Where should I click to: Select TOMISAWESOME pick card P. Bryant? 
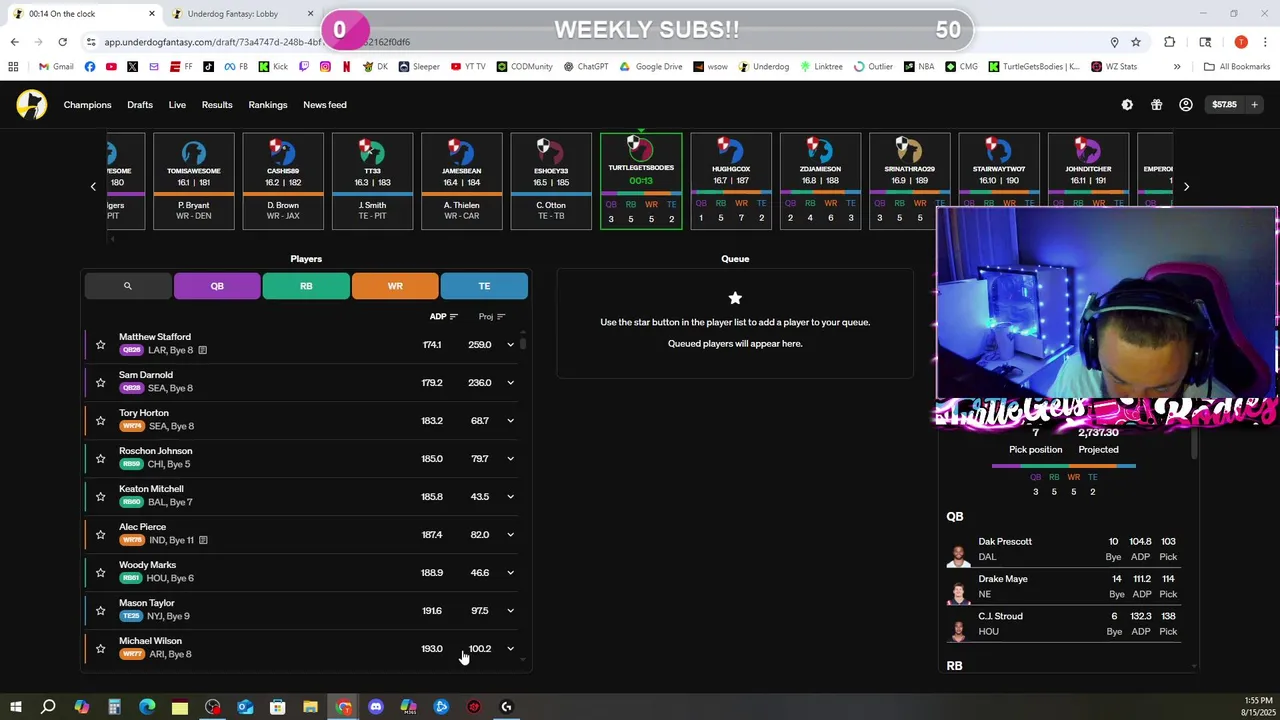[194, 181]
